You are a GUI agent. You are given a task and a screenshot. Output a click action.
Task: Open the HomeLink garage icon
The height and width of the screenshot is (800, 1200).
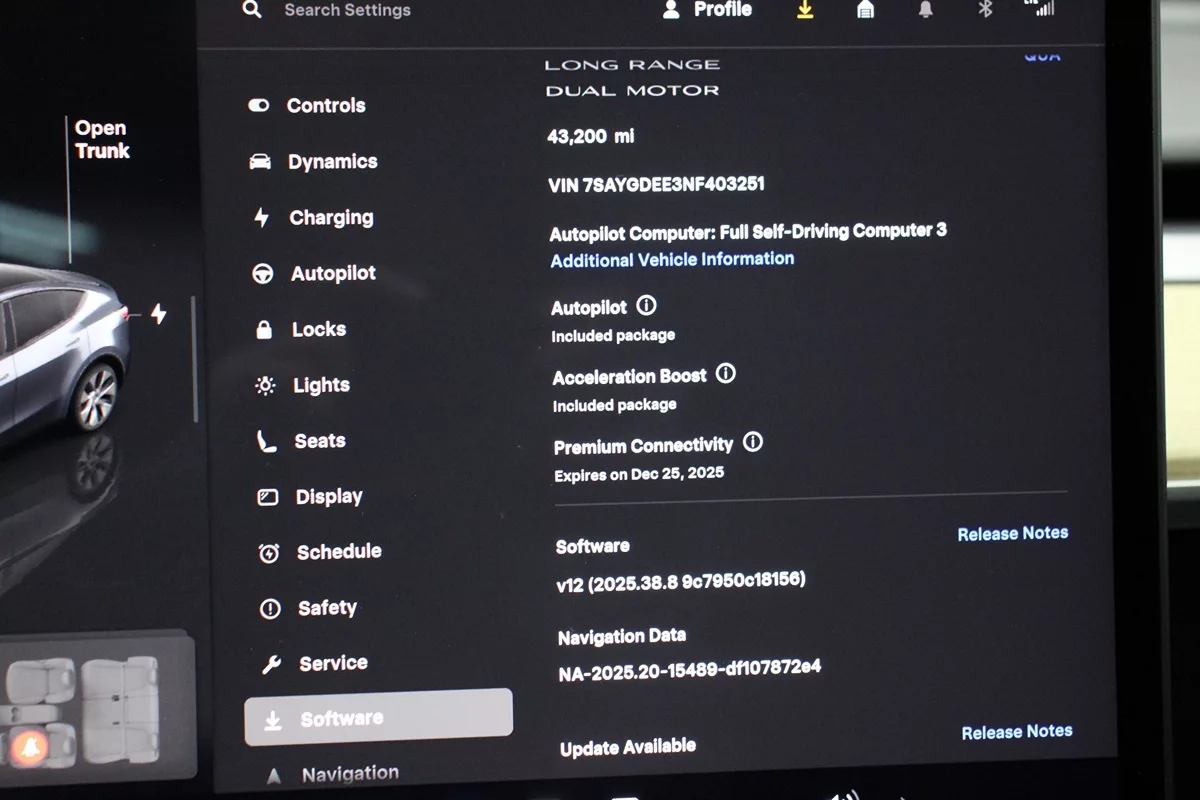[x=865, y=9]
